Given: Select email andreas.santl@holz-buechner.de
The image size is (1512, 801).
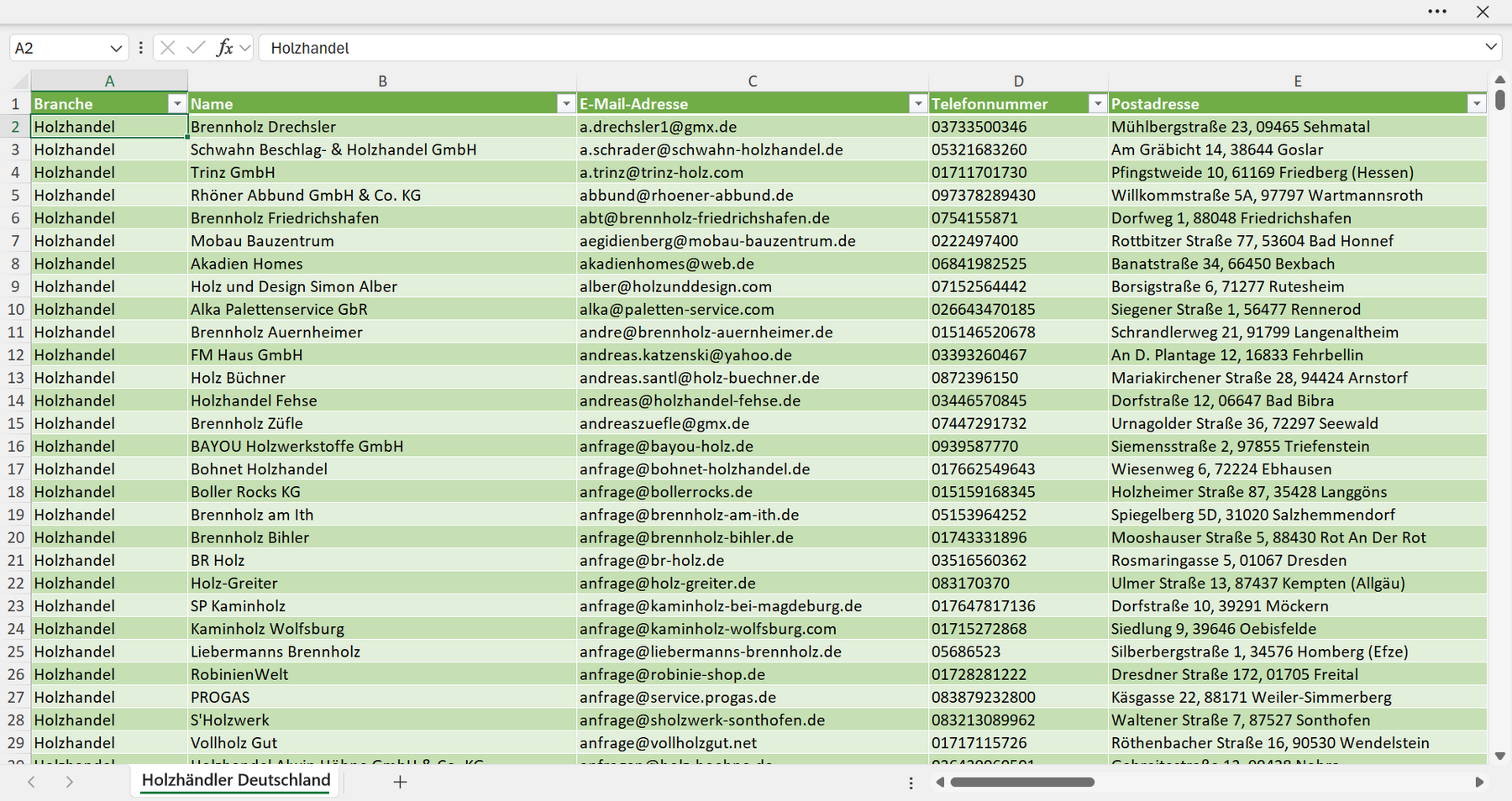Looking at the screenshot, I should [x=753, y=378].
